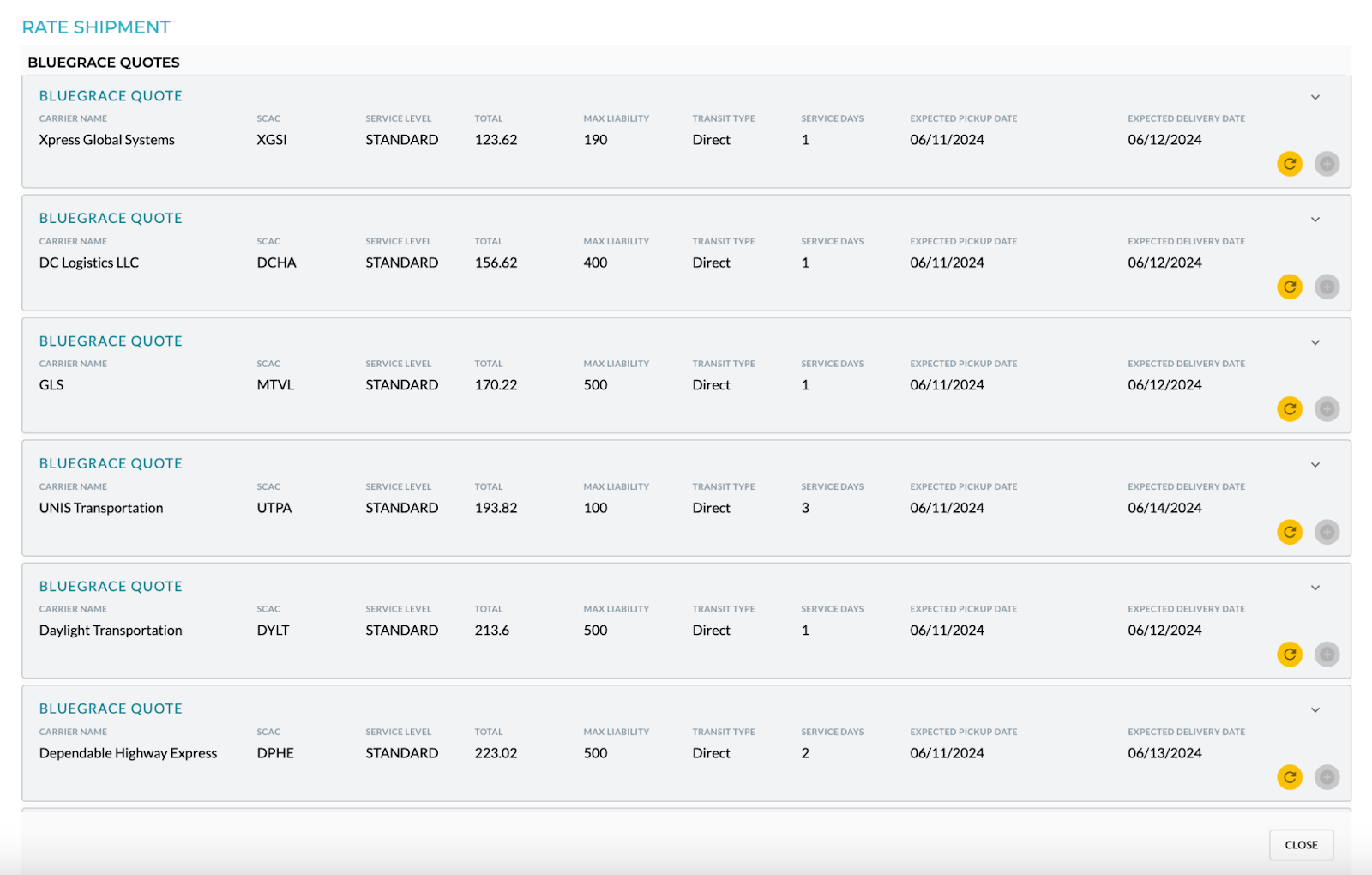Expand the GLS quote chevron
This screenshot has width=1372, height=875.
[x=1315, y=342]
